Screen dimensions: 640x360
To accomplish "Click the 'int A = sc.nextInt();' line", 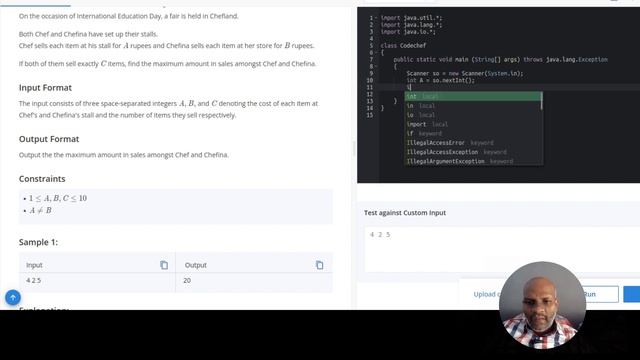I will pyautogui.click(x=441, y=80).
